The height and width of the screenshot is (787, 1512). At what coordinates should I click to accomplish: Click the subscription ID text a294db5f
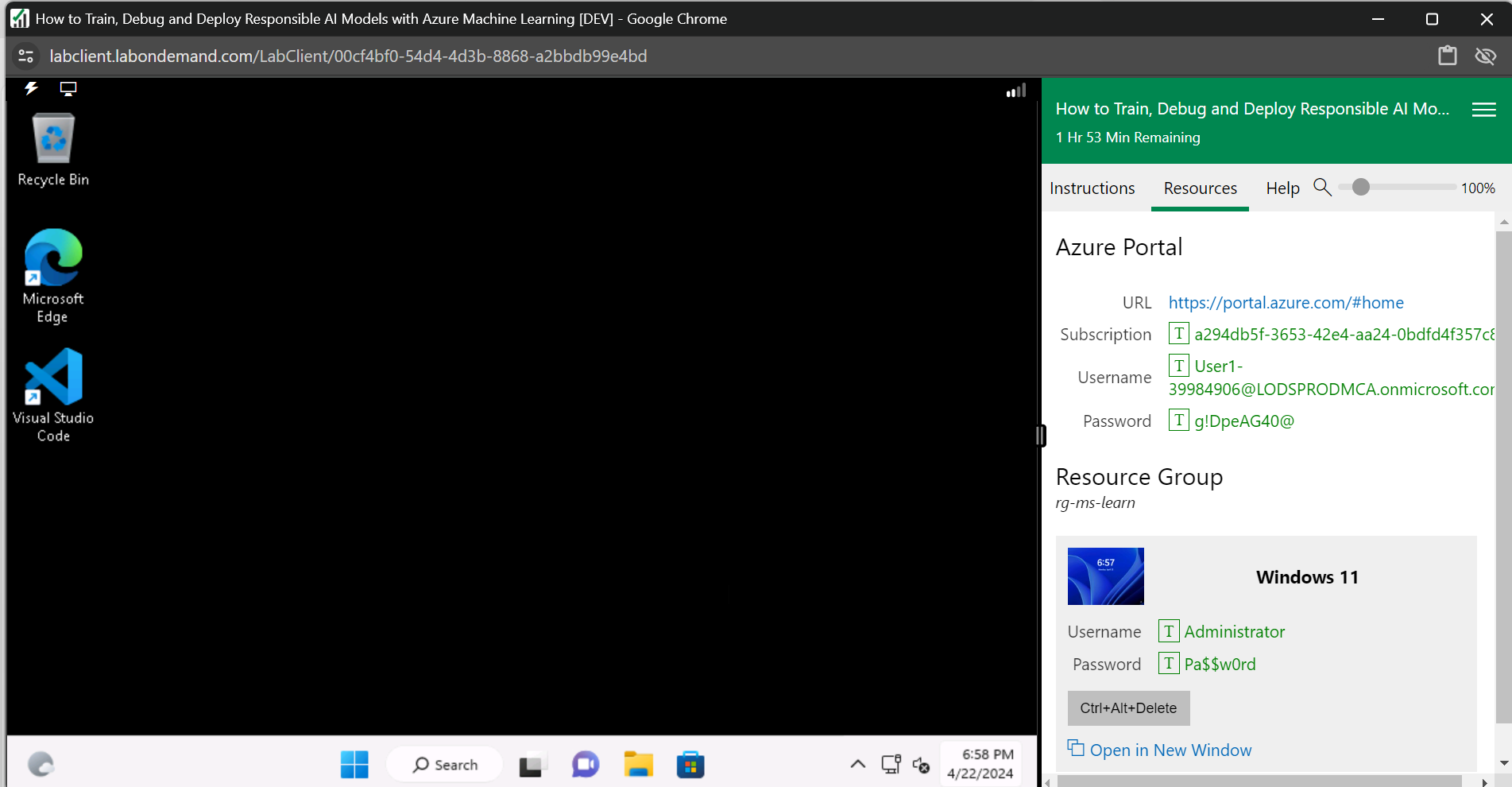[1344, 335]
